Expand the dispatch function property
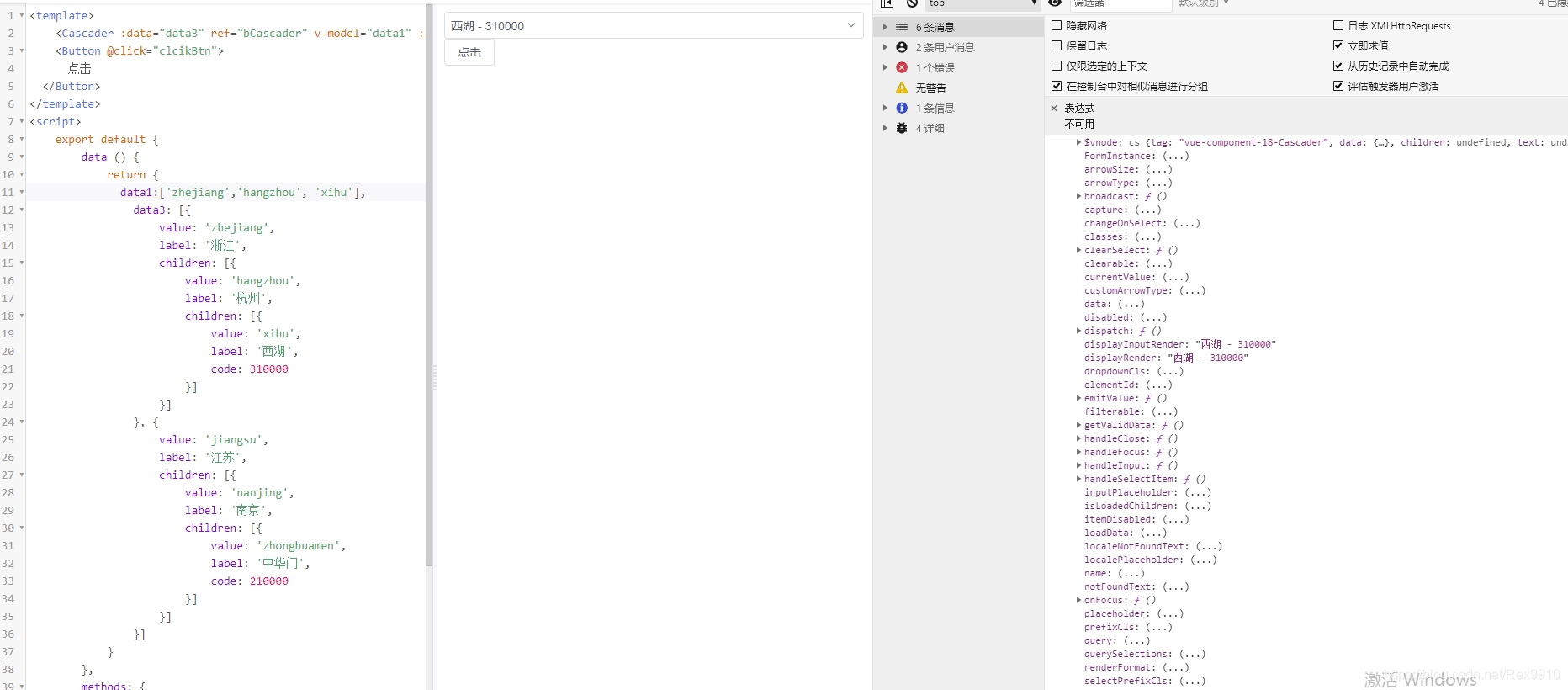1568x690 pixels. click(1078, 331)
